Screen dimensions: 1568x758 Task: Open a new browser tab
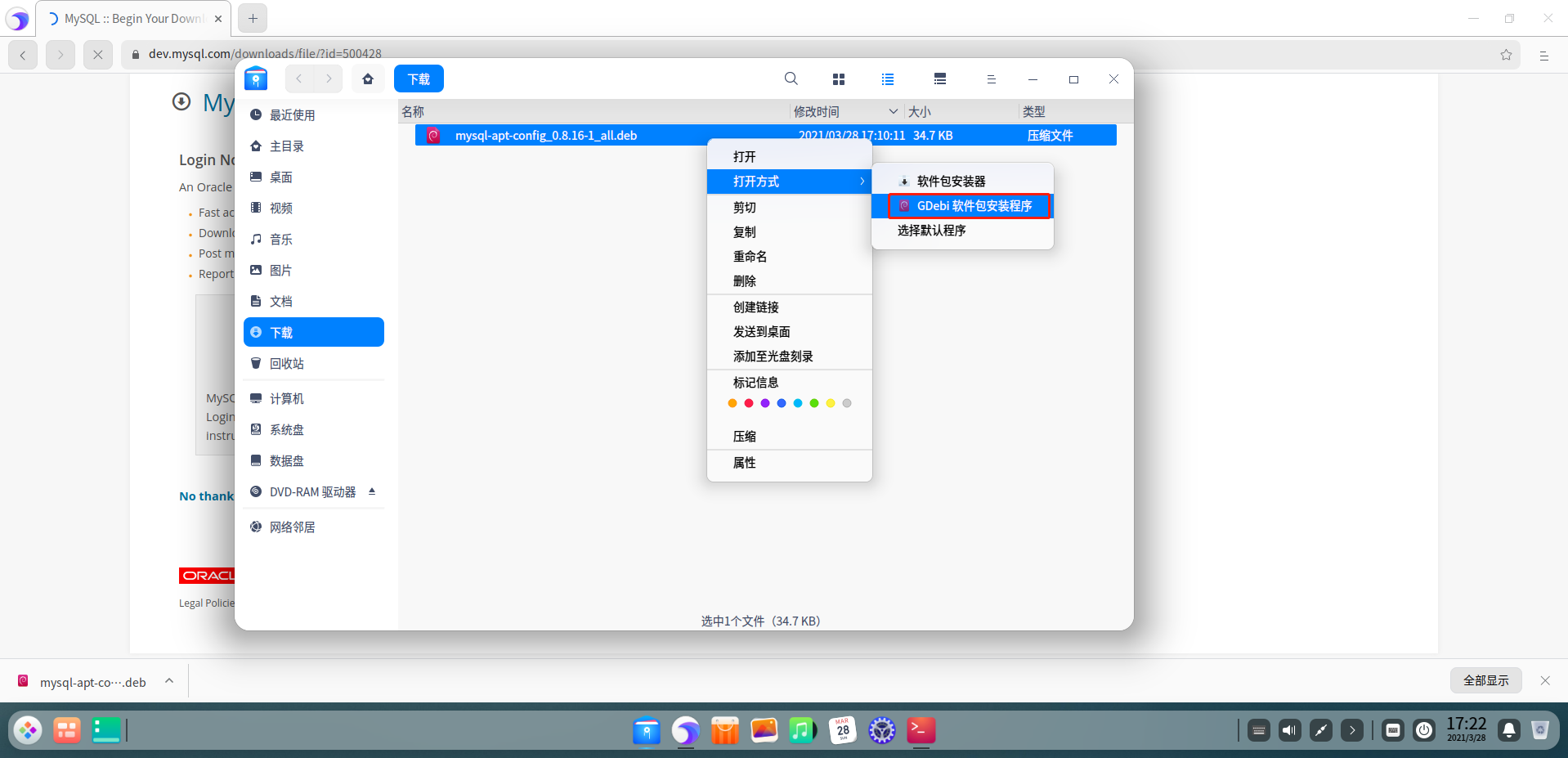[x=253, y=18]
